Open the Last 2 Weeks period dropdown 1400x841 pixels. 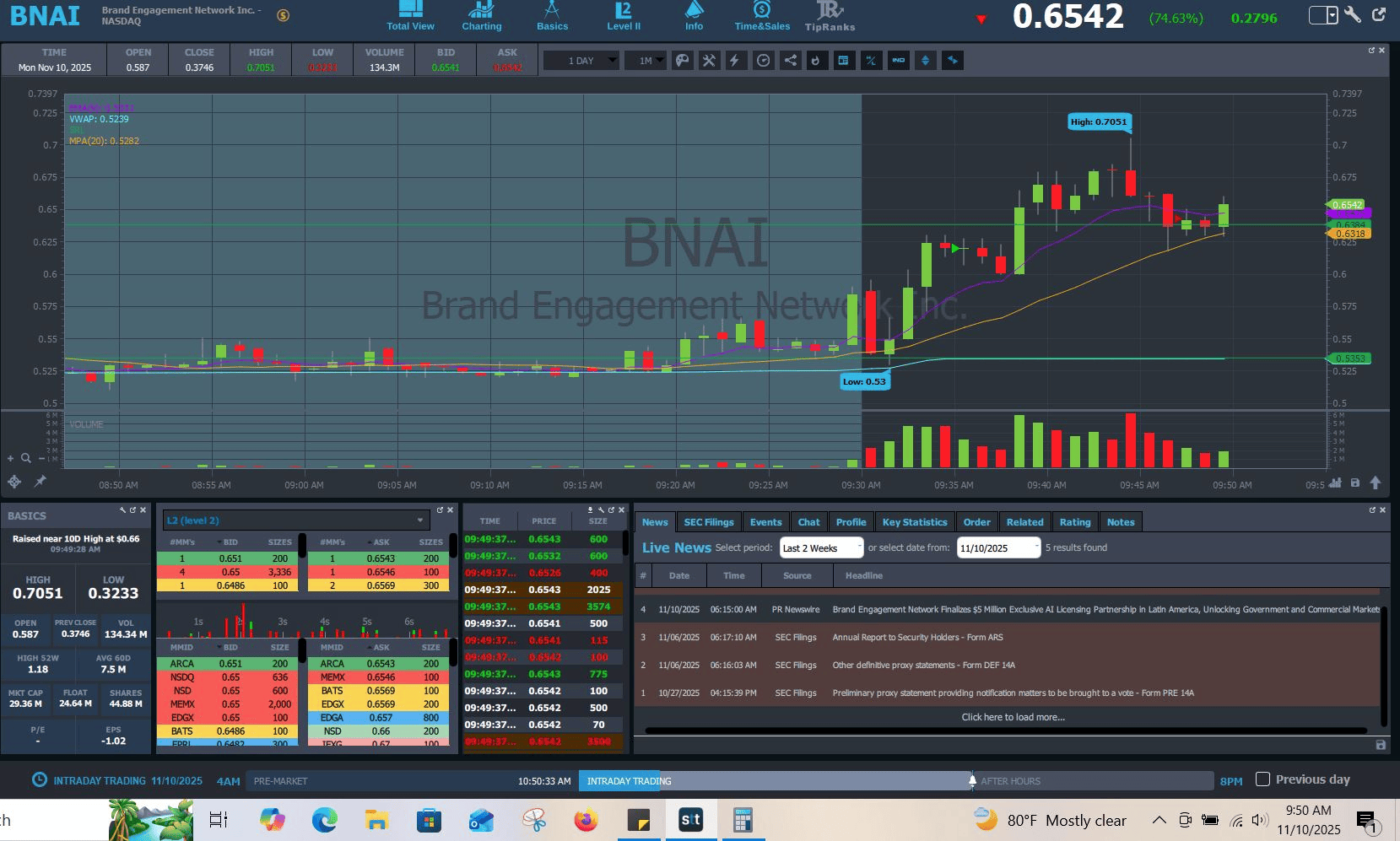coord(821,548)
